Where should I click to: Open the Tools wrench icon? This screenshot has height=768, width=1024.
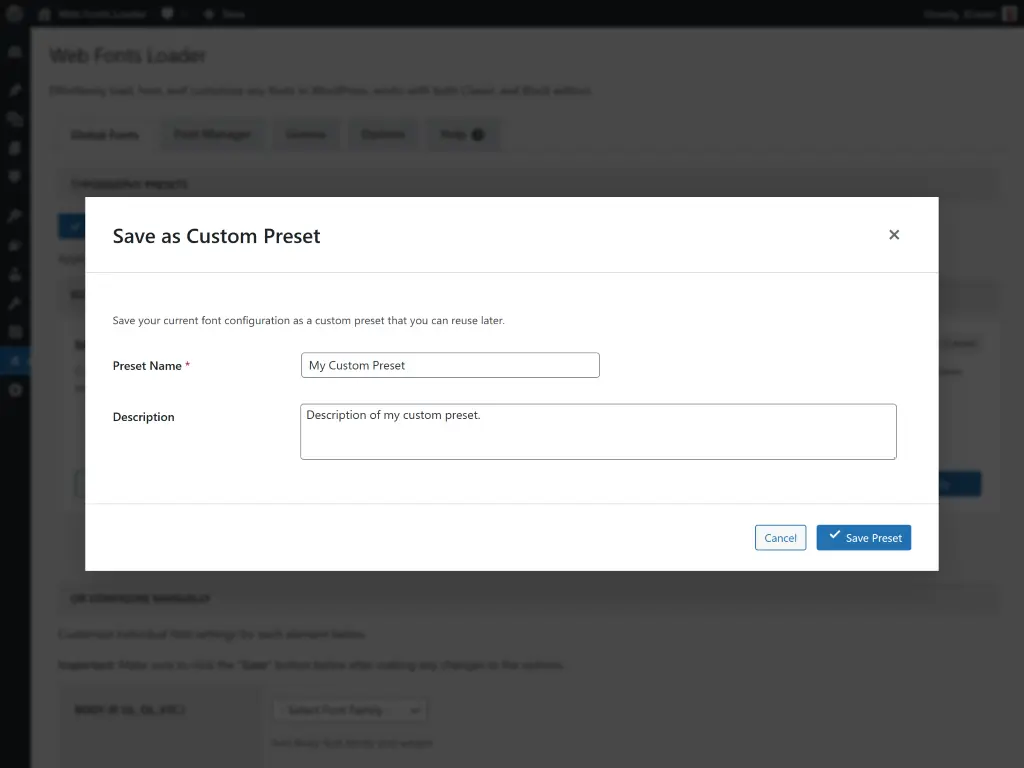tap(14, 304)
